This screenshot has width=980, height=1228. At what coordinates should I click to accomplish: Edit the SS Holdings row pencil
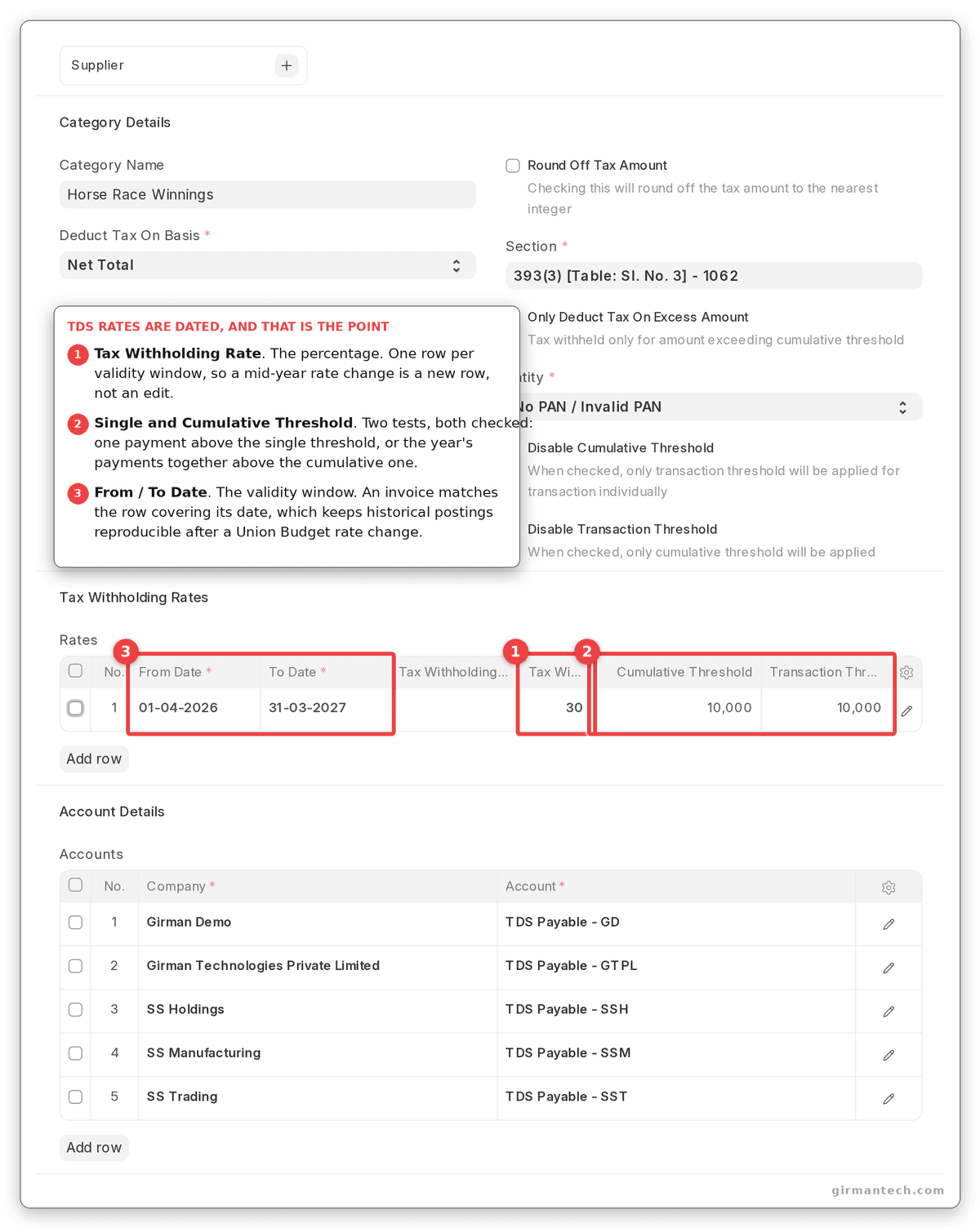pyautogui.click(x=889, y=1012)
